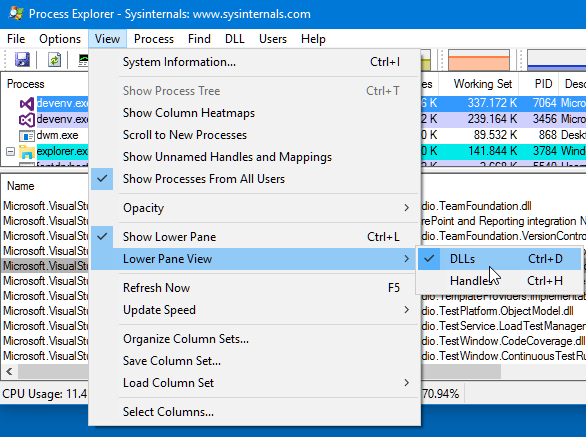The height and width of the screenshot is (437, 586).
Task: Click the System Information toolbar icon
Action: click(83, 60)
